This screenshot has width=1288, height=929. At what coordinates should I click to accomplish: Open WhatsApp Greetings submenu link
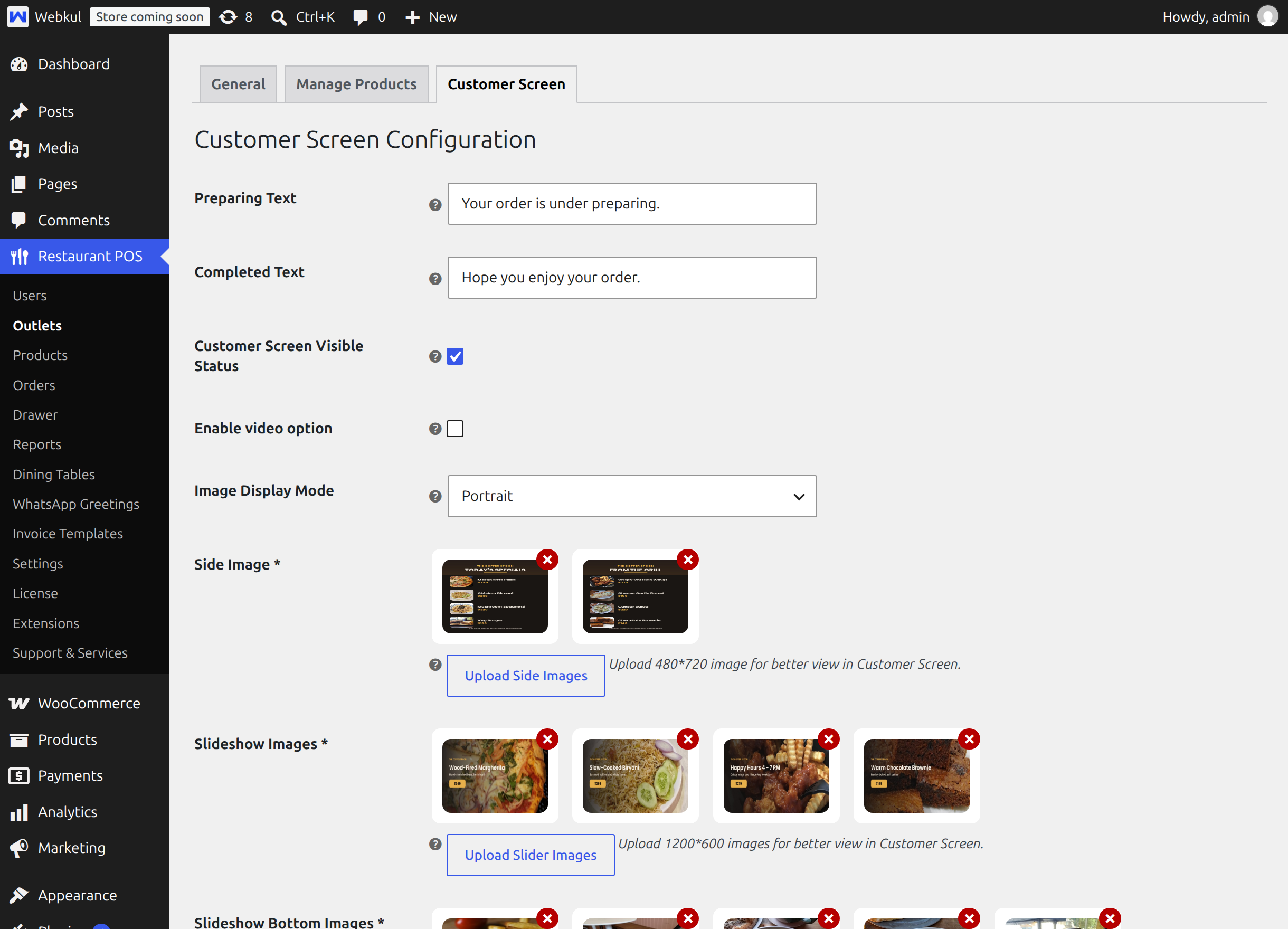(x=75, y=504)
